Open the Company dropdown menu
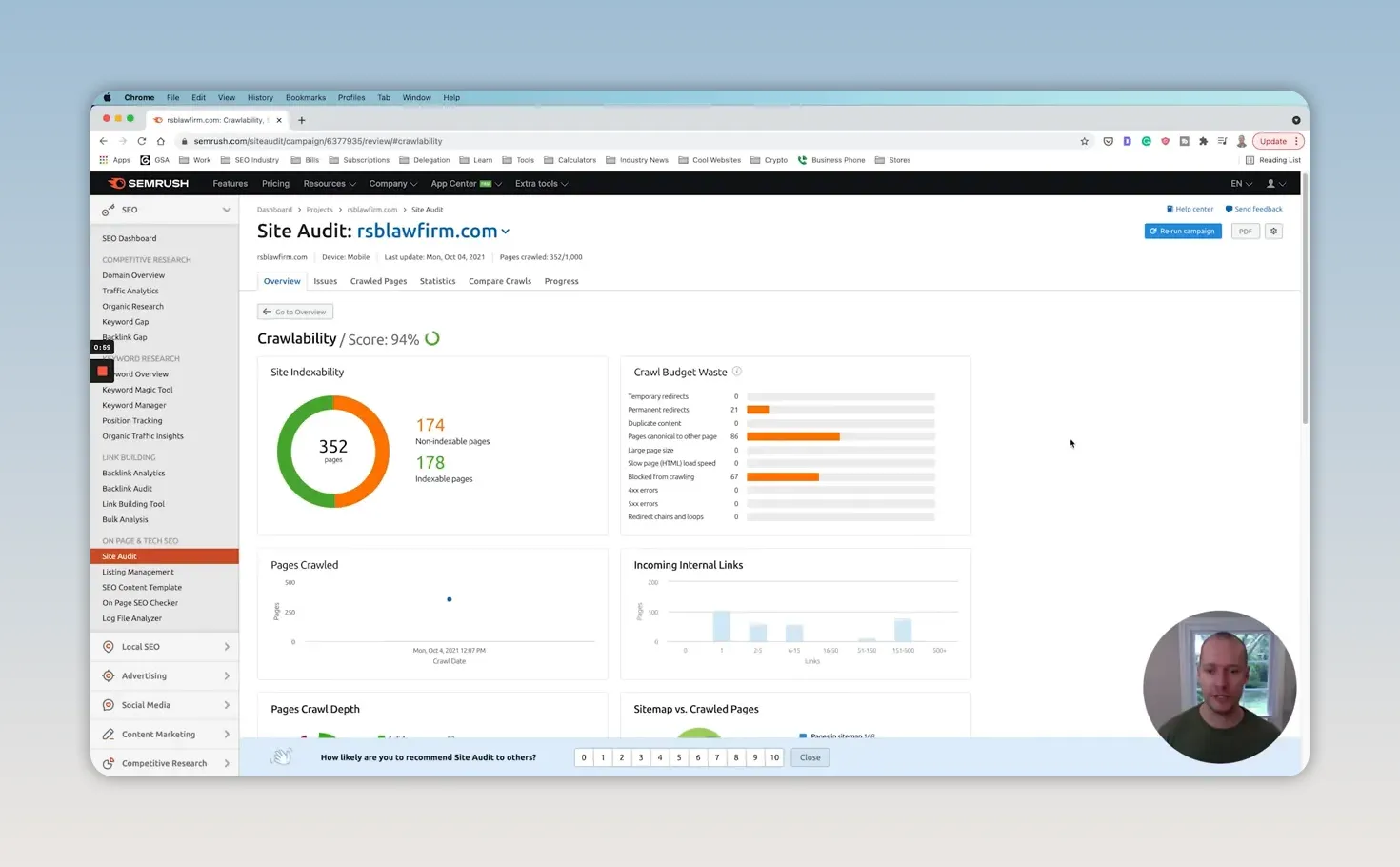The width and height of the screenshot is (1400, 867). click(x=393, y=183)
